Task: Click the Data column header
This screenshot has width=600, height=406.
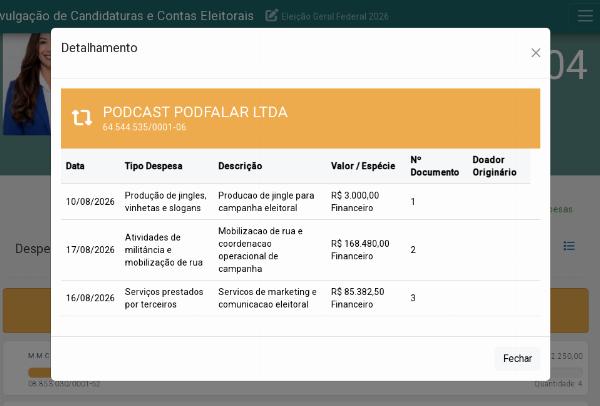Action: [75, 166]
